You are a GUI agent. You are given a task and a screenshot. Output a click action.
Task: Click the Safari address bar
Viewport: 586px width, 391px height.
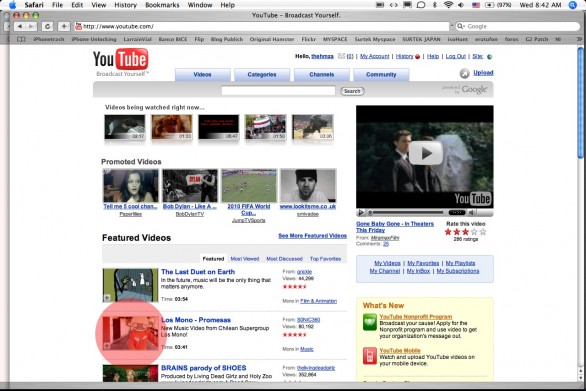(x=262, y=26)
